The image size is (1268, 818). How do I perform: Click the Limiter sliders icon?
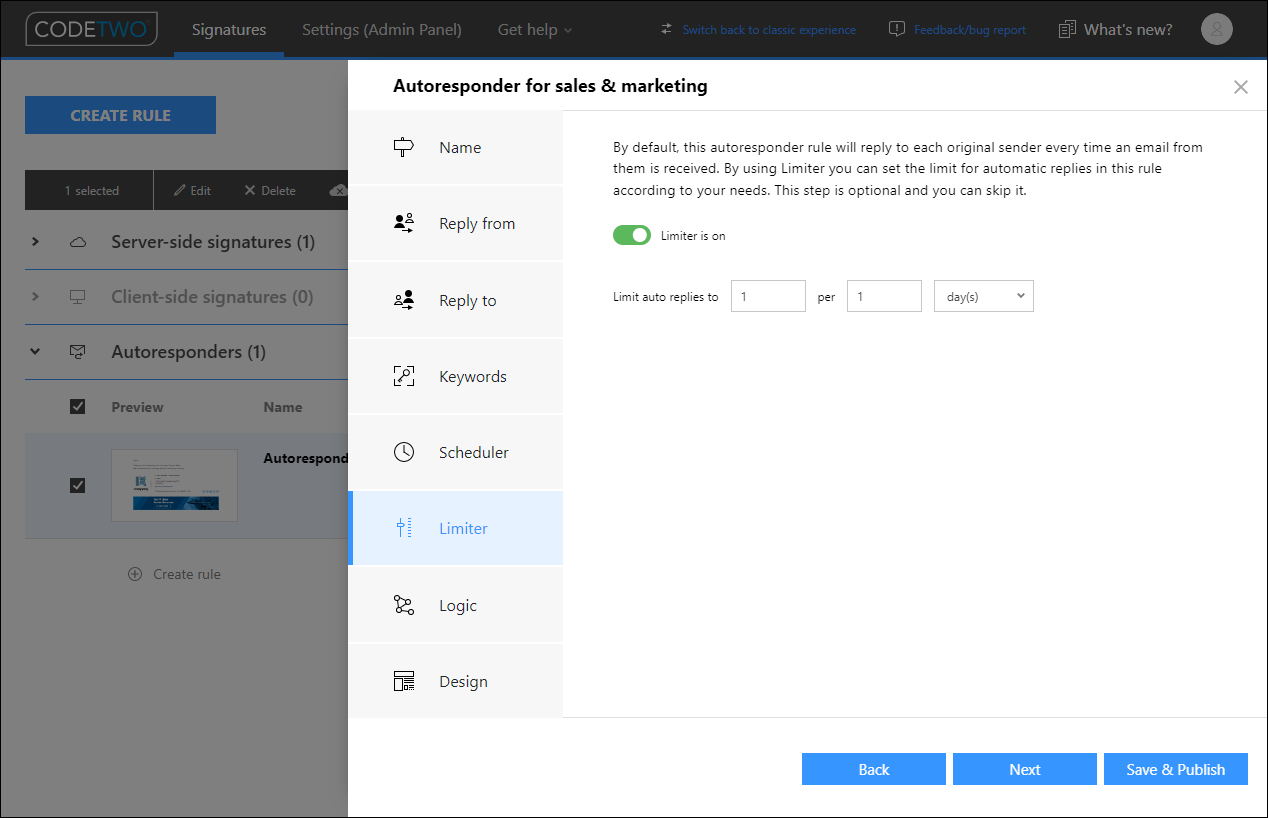coord(403,528)
